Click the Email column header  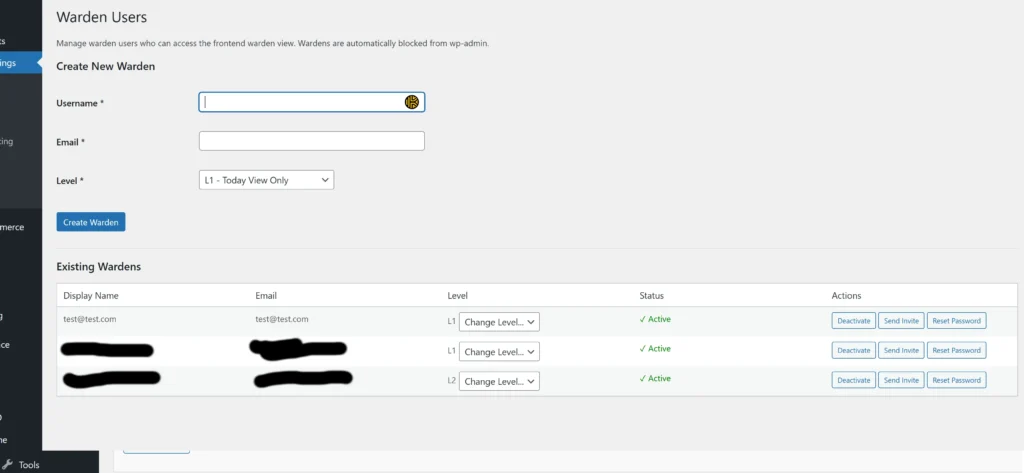266,295
